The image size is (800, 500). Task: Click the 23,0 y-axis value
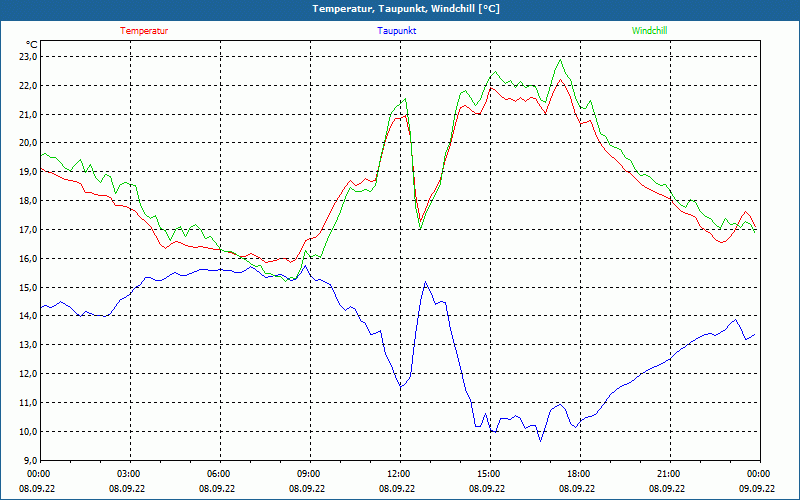28,57
